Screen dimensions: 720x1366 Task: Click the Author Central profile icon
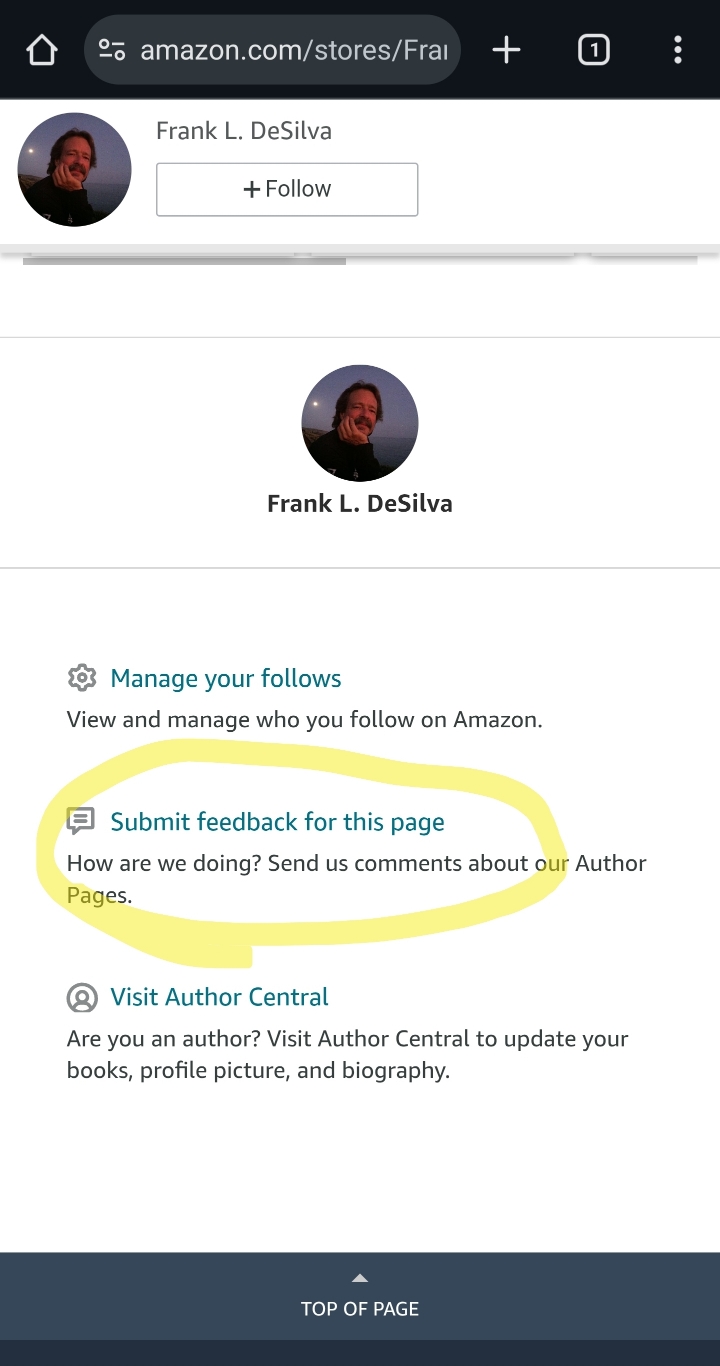click(81, 997)
